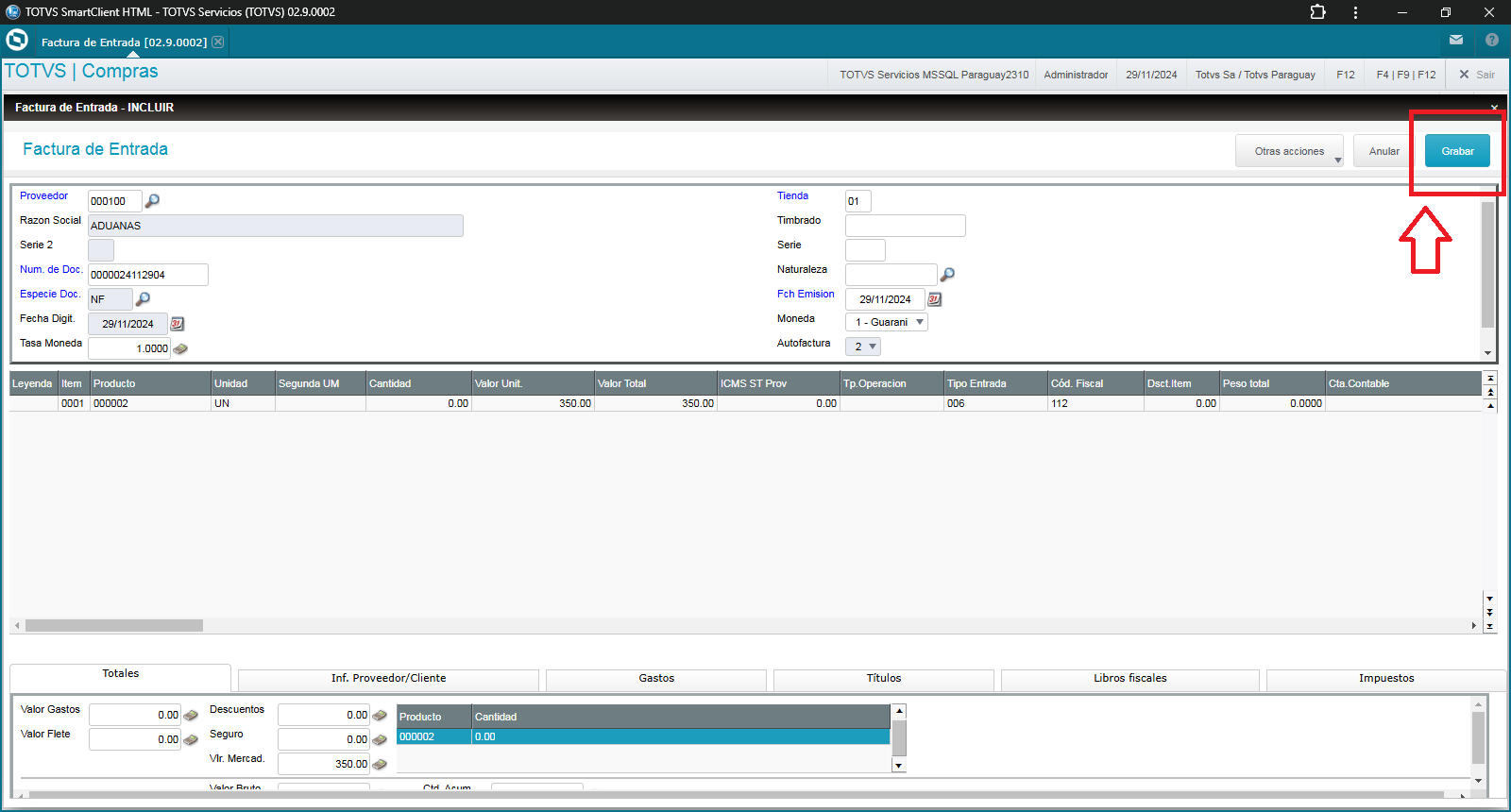The height and width of the screenshot is (812, 1511).
Task: Sort grid by Valor Total column header
Action: (655, 383)
